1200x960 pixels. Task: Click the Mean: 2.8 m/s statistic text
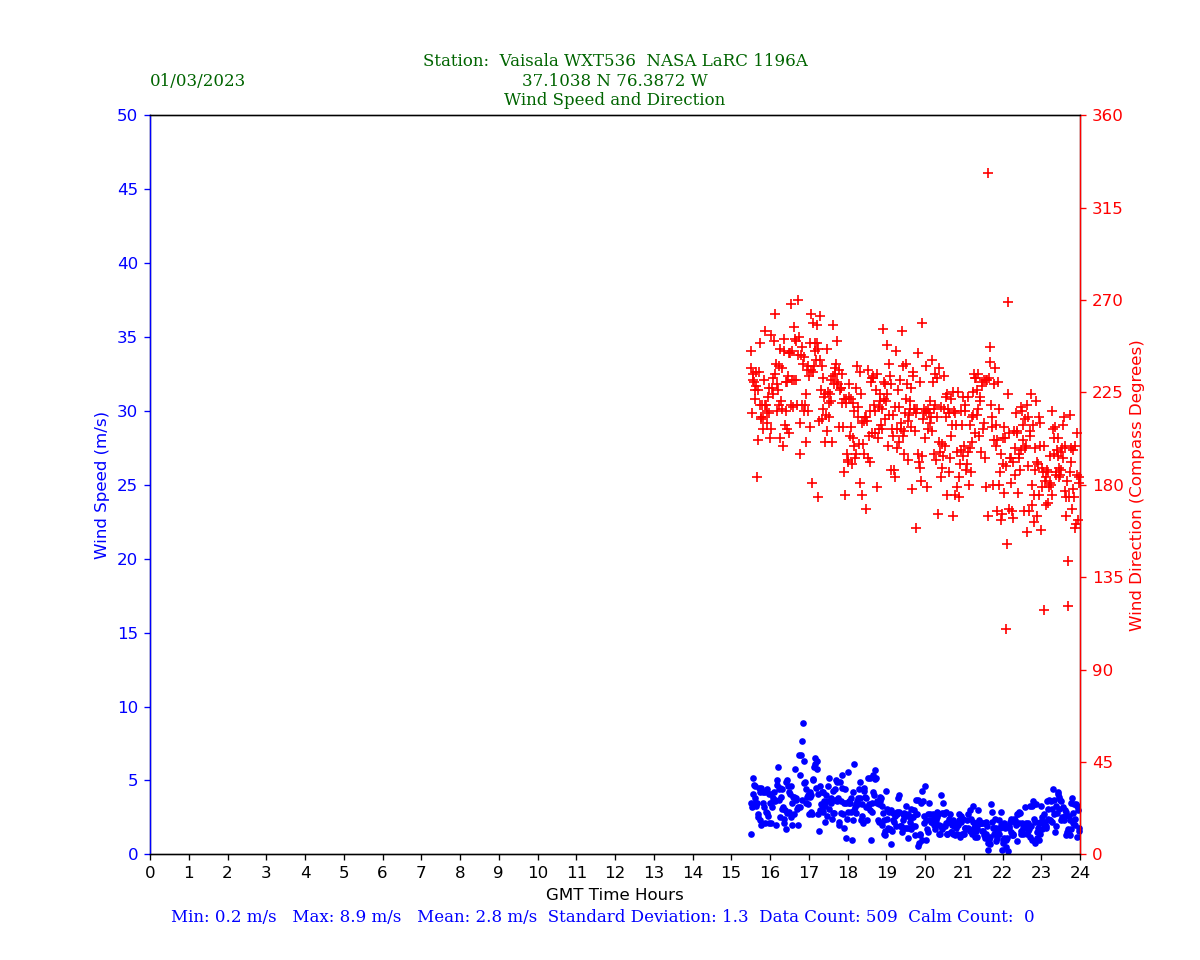pyautogui.click(x=477, y=917)
